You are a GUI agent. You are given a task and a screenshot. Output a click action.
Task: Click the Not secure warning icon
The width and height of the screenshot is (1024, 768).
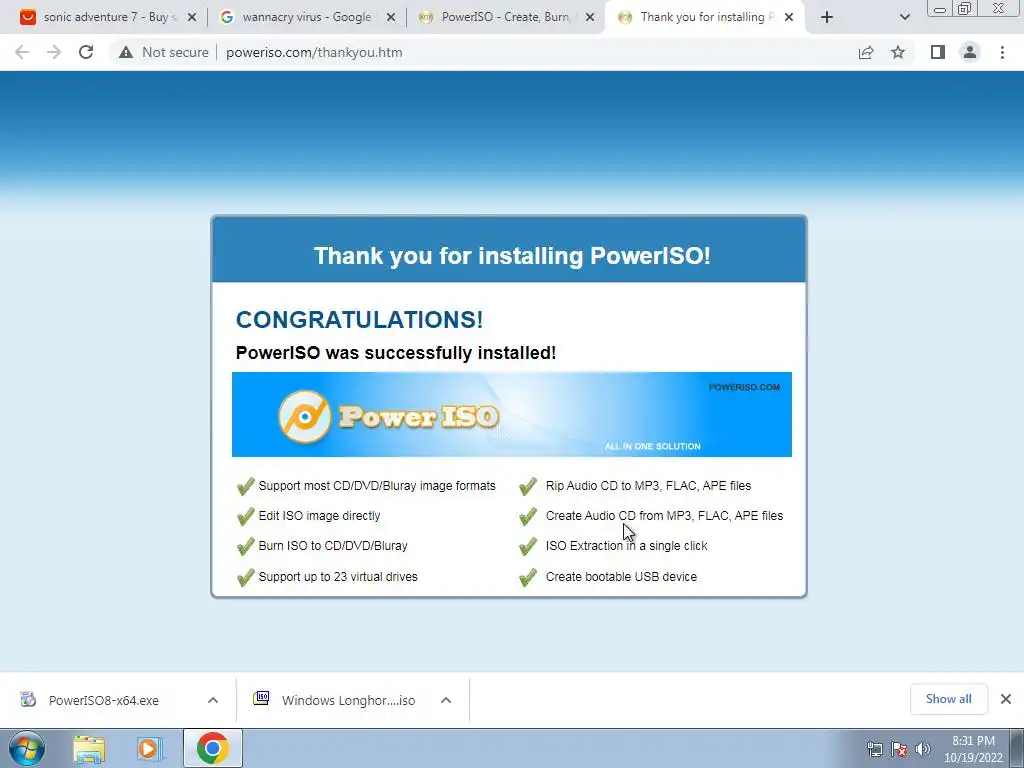(x=126, y=52)
